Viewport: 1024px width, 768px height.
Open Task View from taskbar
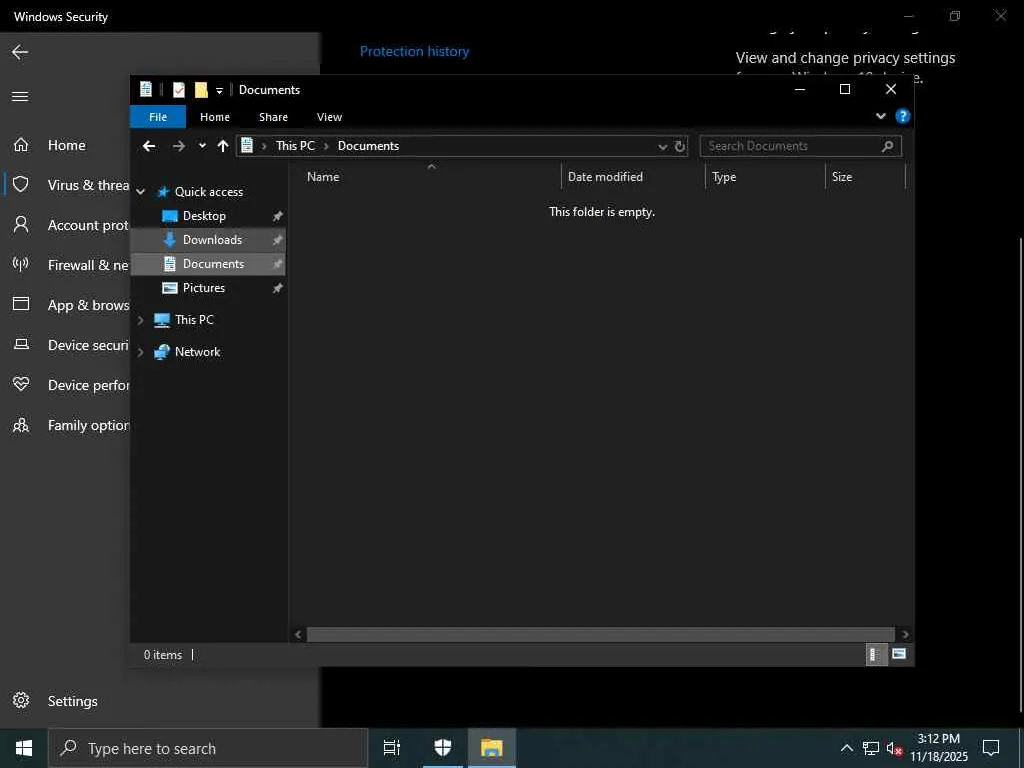click(392, 748)
